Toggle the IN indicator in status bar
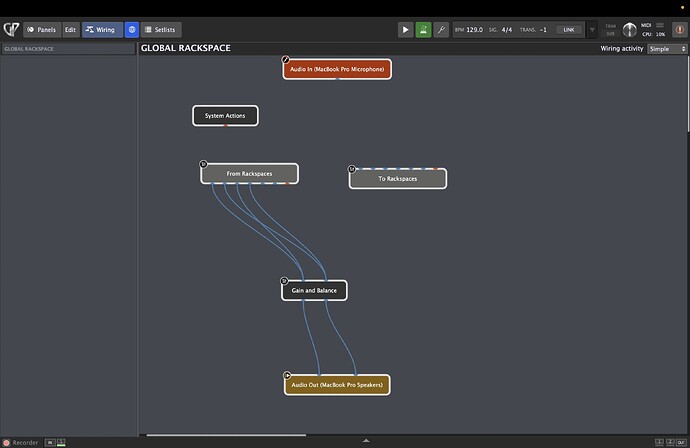This screenshot has width=690, height=448. click(x=50, y=443)
